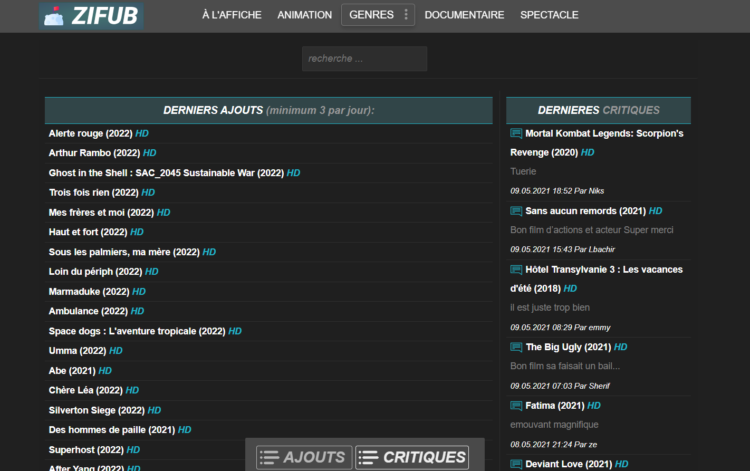Go to the SPECTACLE section

[549, 15]
